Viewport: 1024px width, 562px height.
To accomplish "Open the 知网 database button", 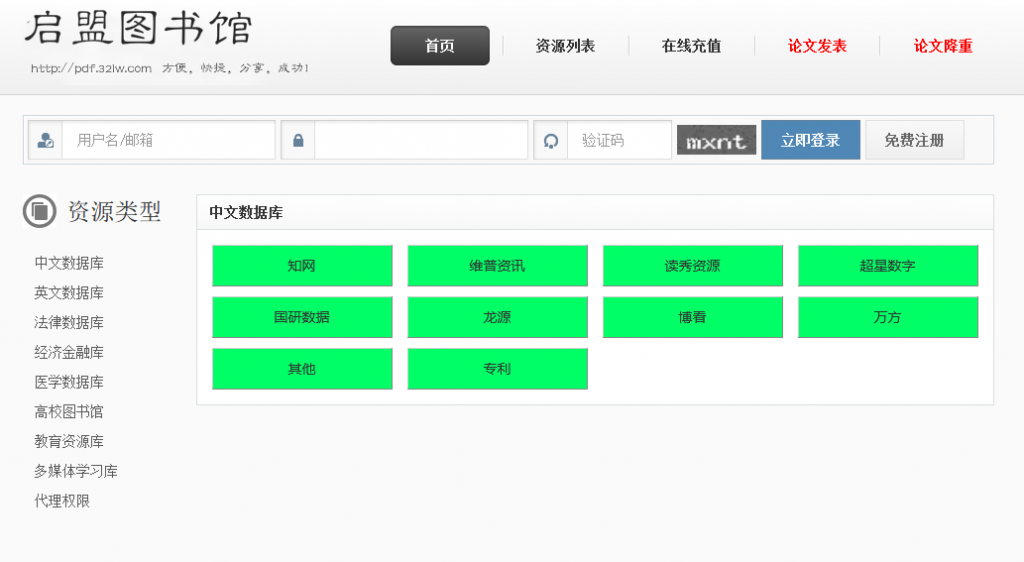I will 302,266.
